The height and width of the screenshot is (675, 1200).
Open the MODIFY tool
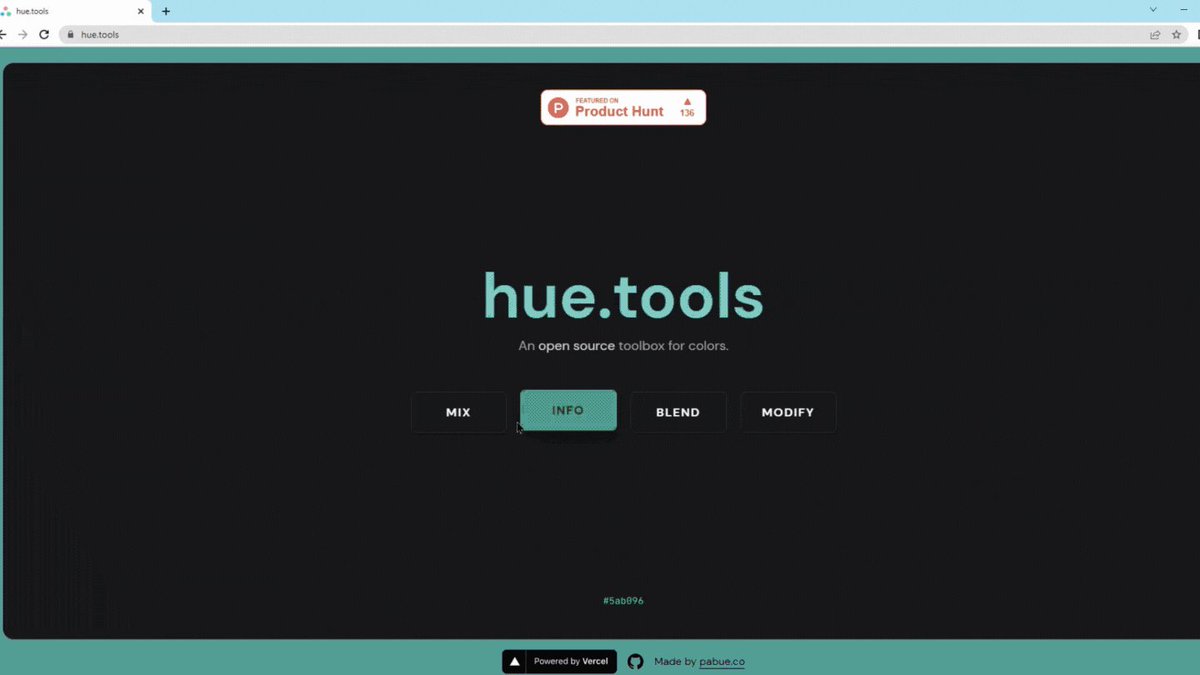[x=788, y=412]
